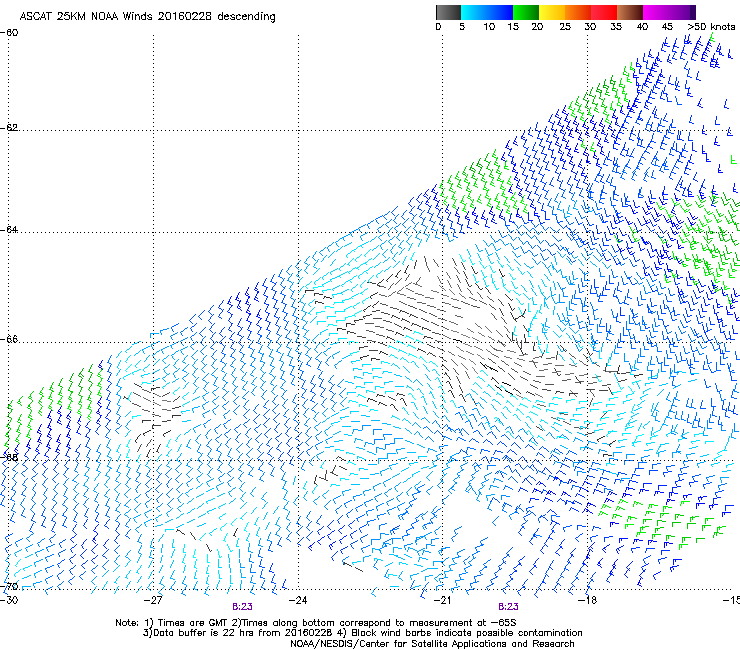
Task: Click the chart title 'ASCAT 25KM NOAA Winds 20160228 descending'
Action: (147, 17)
